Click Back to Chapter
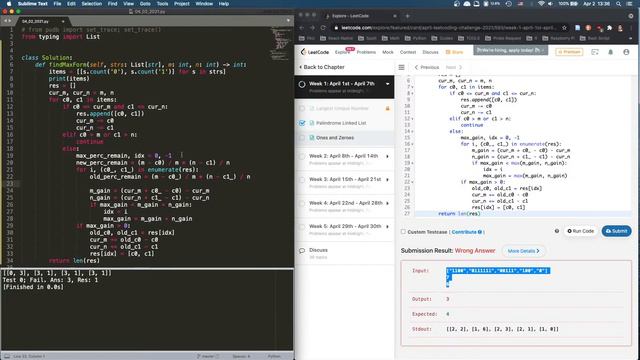640x360 pixels. (x=322, y=67)
